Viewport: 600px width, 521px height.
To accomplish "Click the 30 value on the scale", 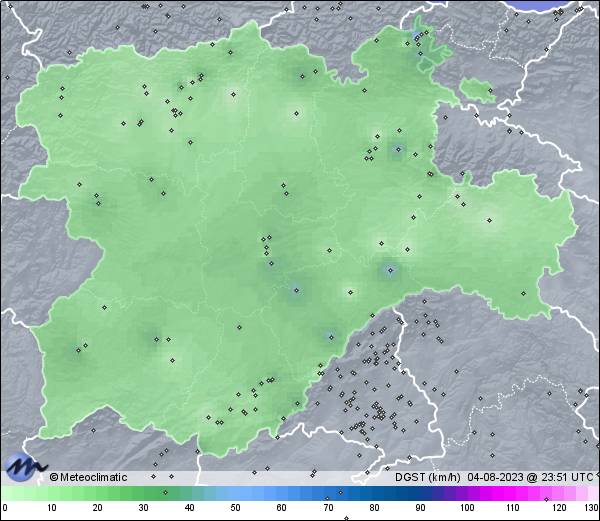I will click(143, 508).
